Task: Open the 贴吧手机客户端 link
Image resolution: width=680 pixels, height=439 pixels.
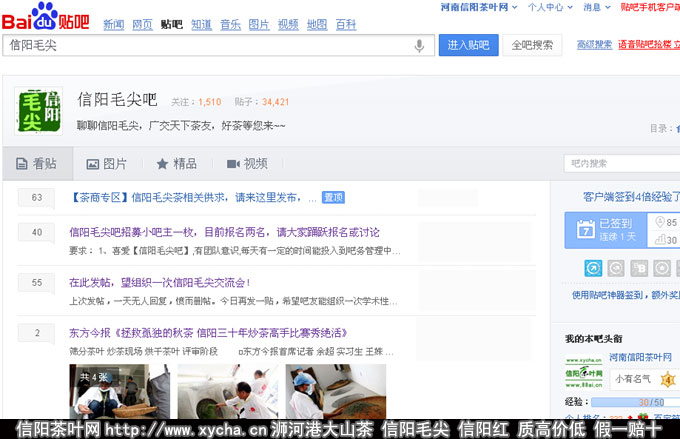Action: 650,7
